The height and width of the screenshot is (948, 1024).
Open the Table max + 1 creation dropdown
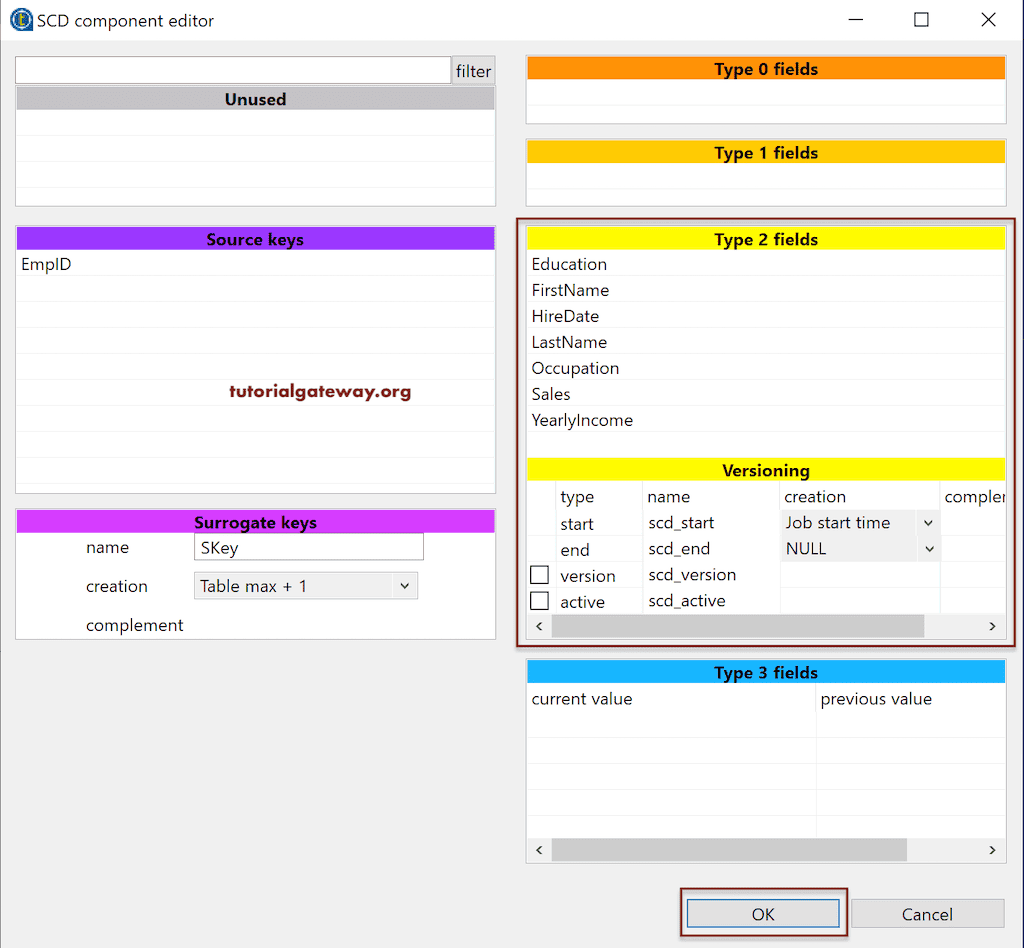pos(406,585)
